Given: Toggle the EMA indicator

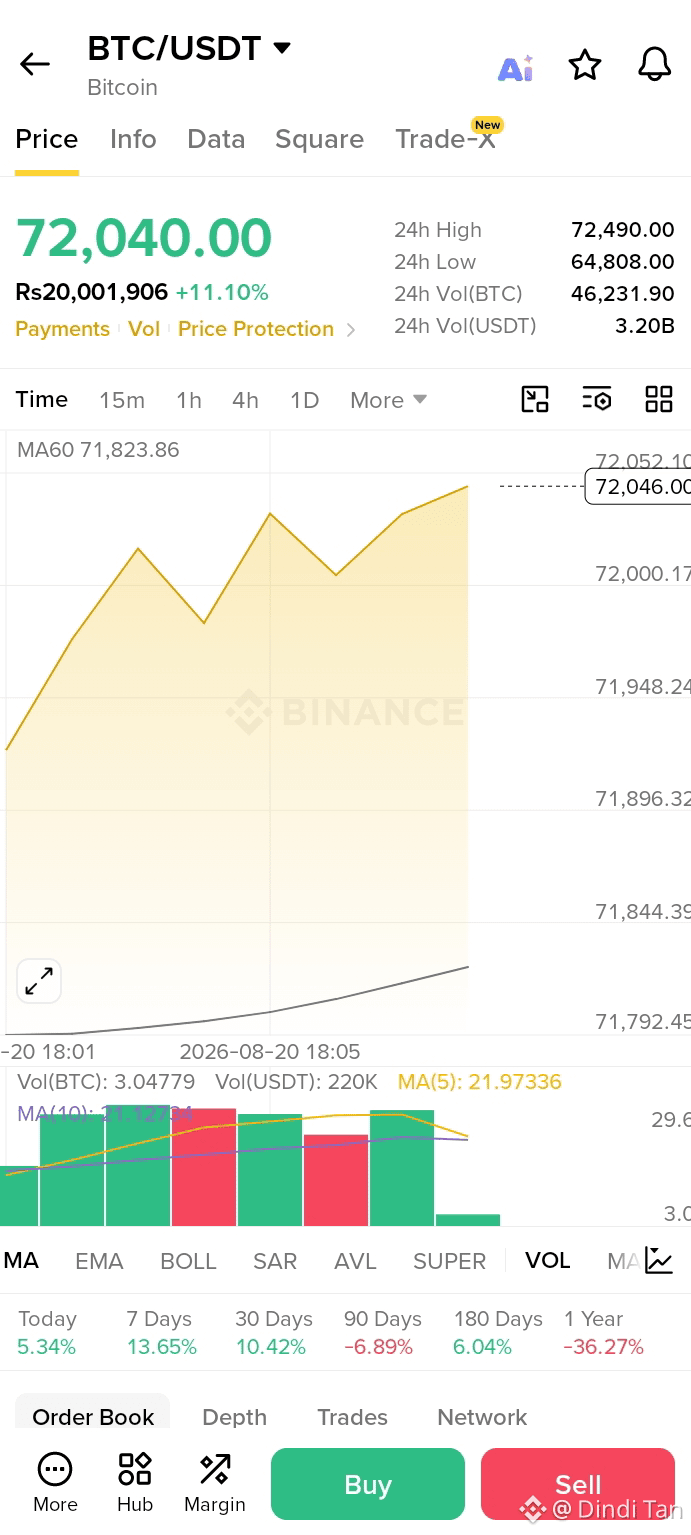Looking at the screenshot, I should click(99, 1261).
